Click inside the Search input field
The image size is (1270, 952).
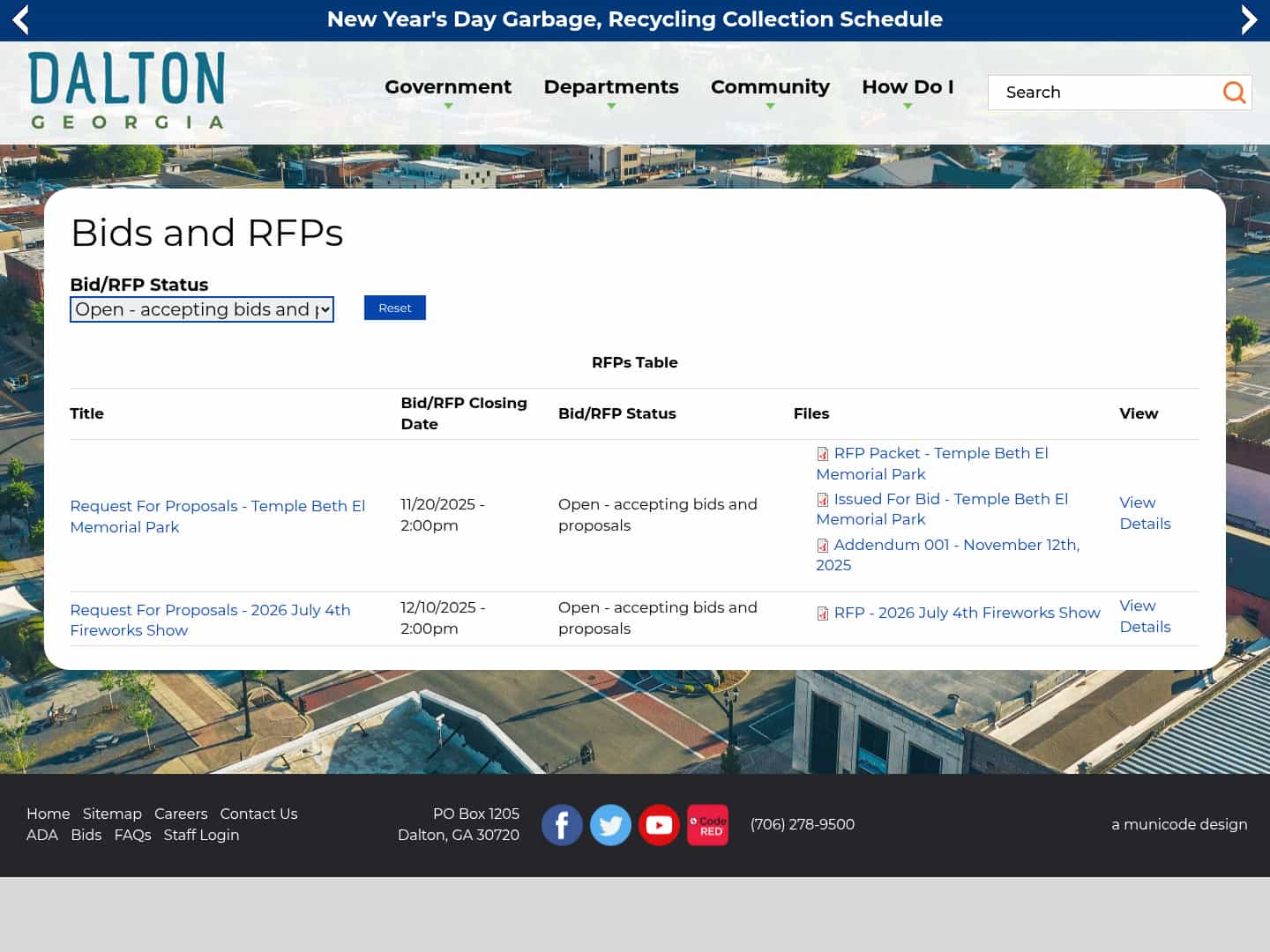(x=1102, y=92)
